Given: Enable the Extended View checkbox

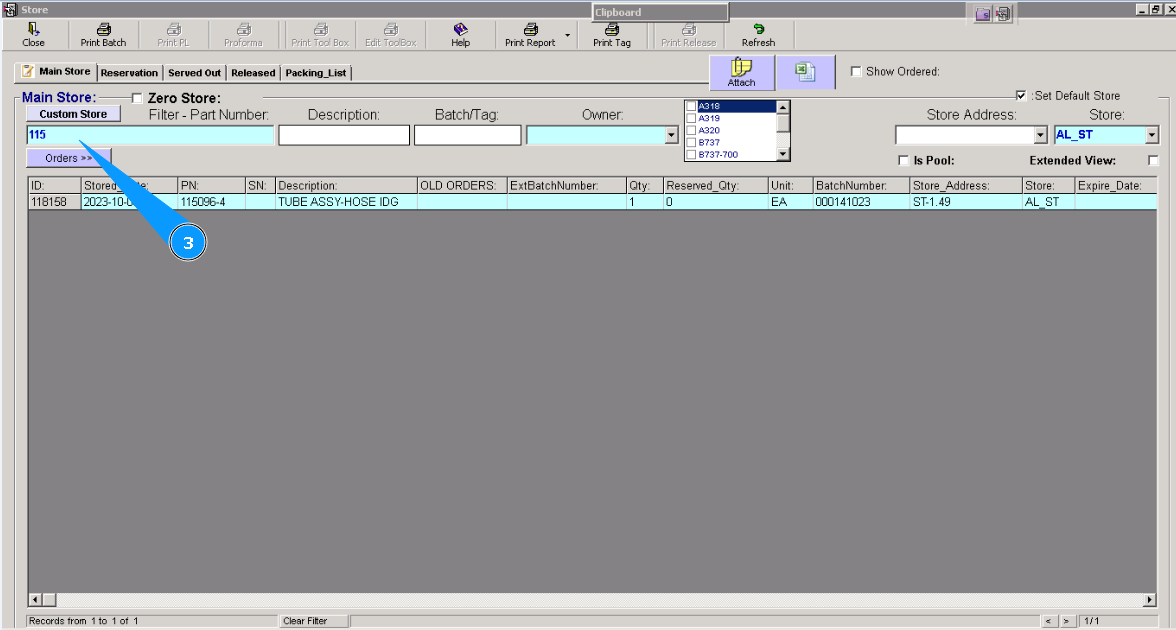Looking at the screenshot, I should [1154, 160].
